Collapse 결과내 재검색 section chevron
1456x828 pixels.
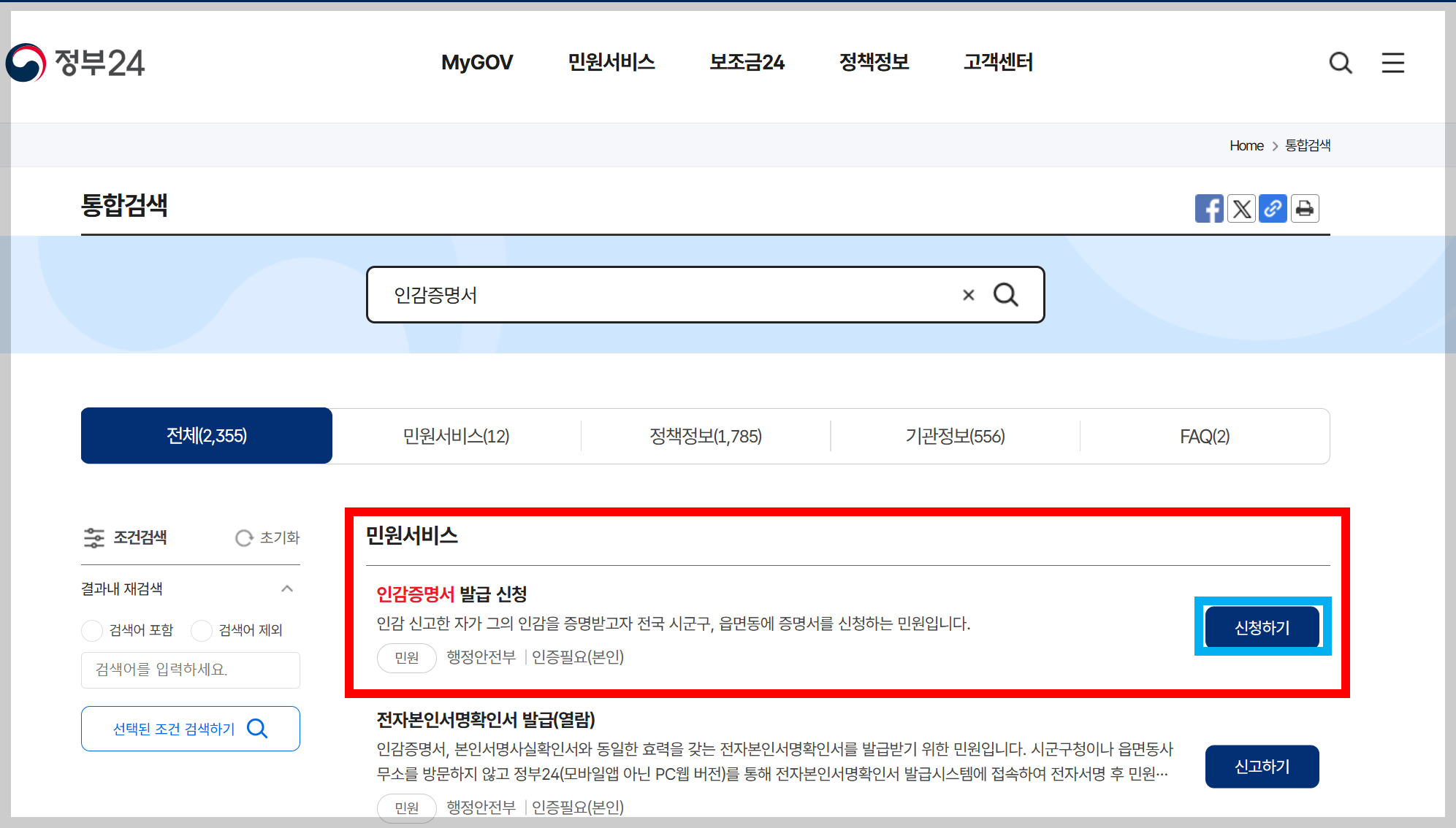pyautogui.click(x=287, y=589)
